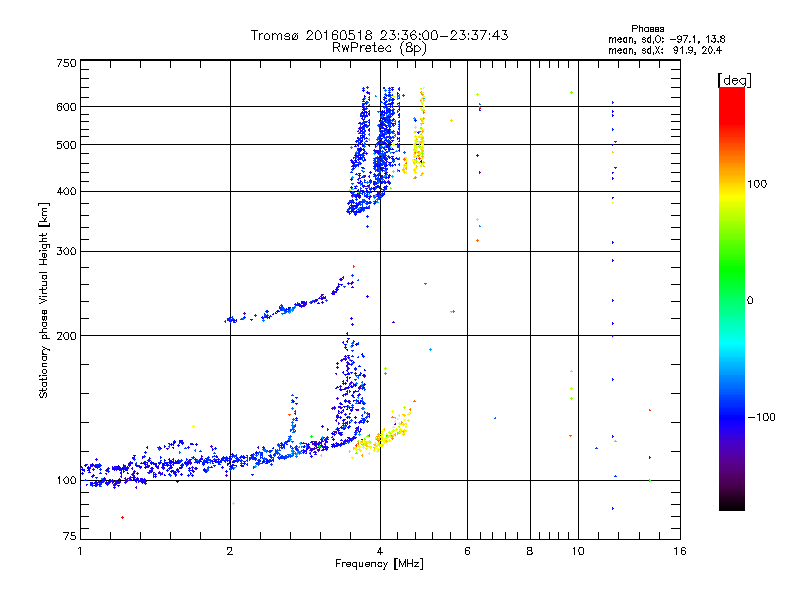
Task: Click the y-axis '750' tick label
Action: click(x=67, y=63)
